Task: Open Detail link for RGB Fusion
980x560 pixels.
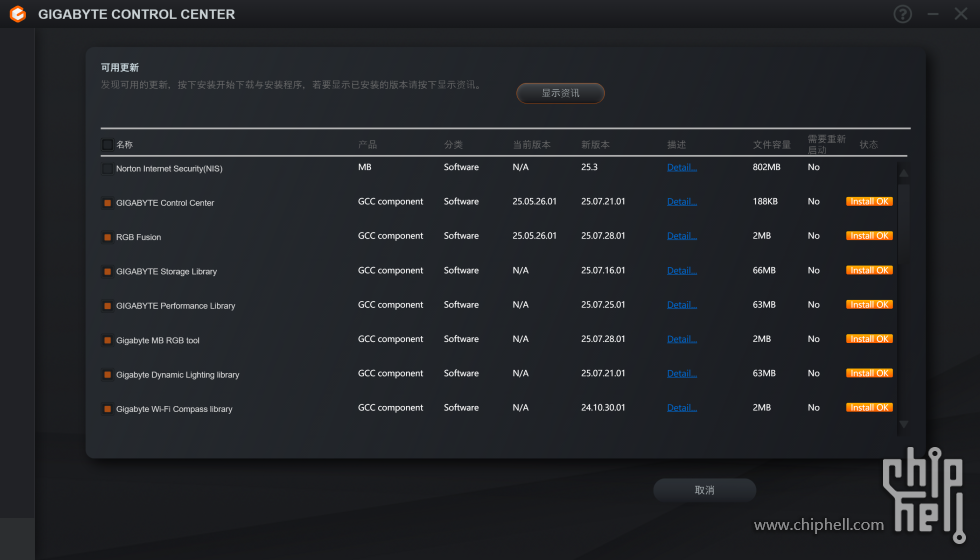Action: click(x=681, y=236)
